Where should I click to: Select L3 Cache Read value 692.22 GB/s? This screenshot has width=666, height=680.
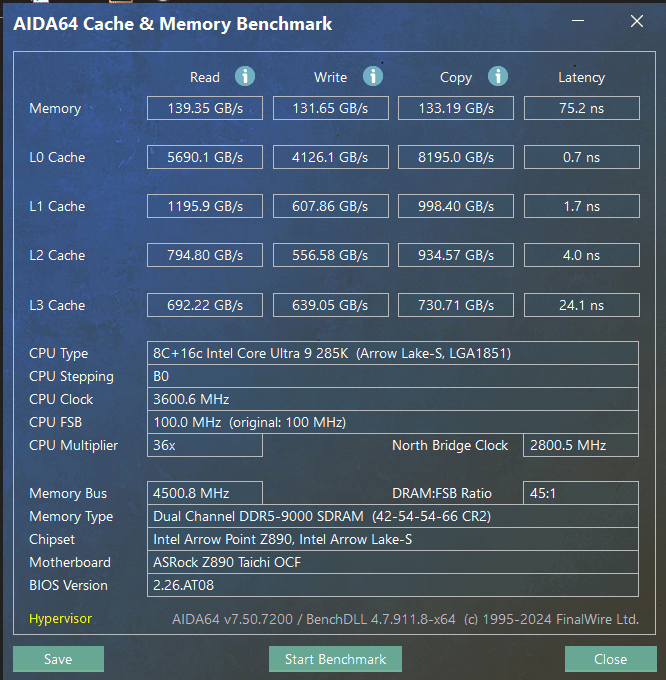(205, 305)
